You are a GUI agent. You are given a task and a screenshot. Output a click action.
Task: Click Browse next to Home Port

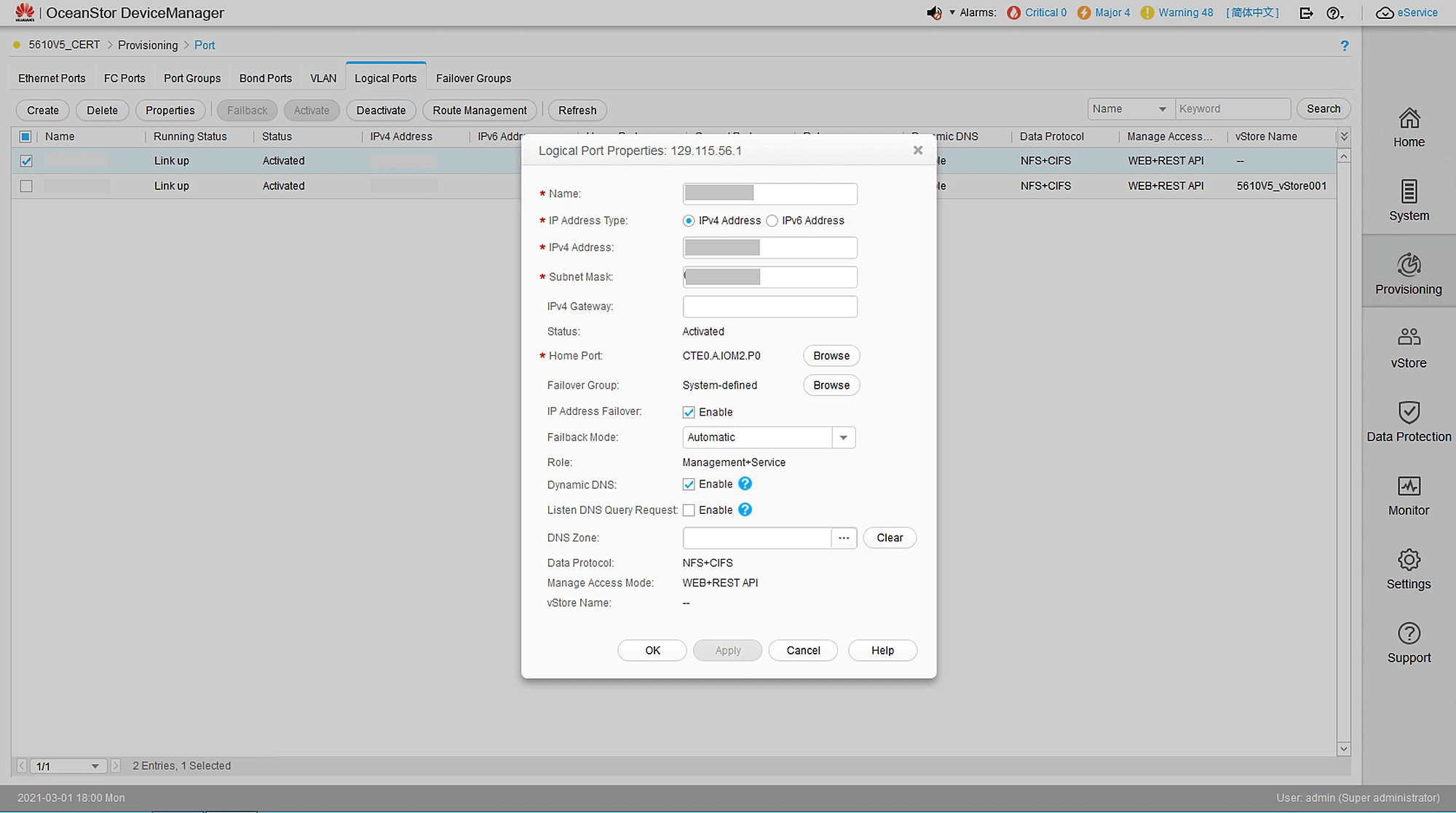pyautogui.click(x=831, y=356)
